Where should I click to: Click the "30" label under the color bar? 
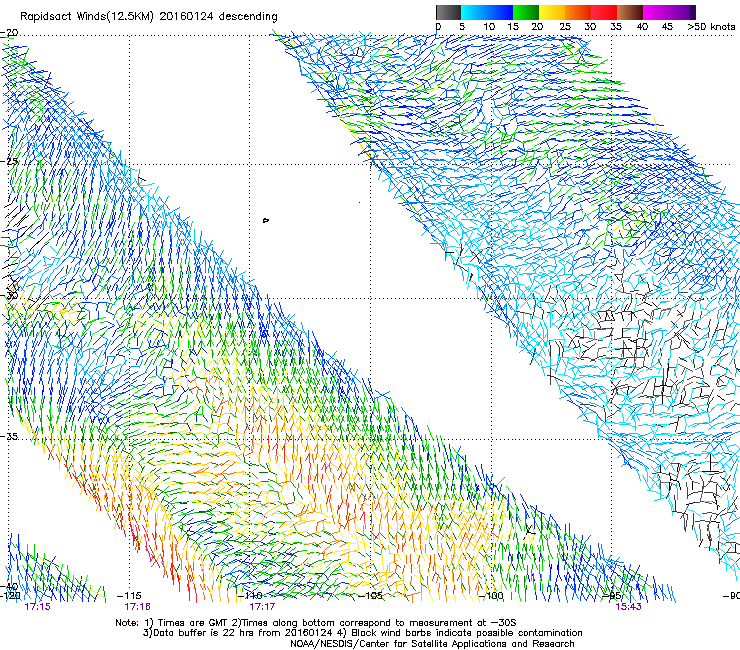point(590,27)
